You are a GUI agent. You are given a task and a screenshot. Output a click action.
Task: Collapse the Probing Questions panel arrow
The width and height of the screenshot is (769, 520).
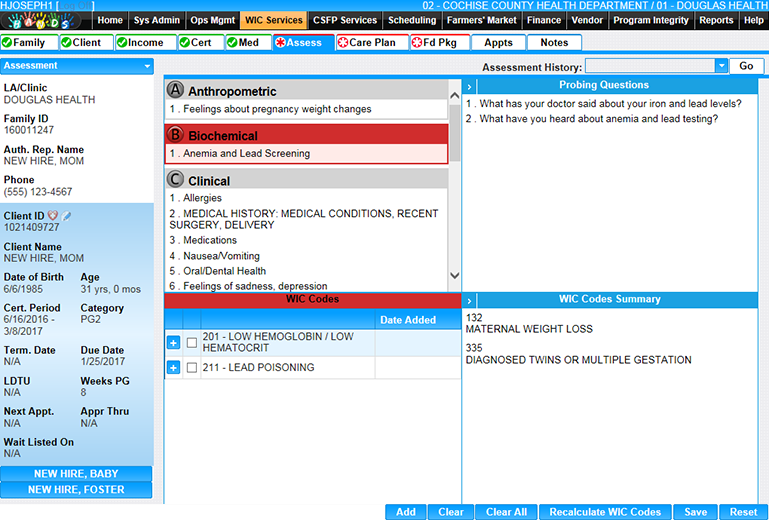(469, 85)
